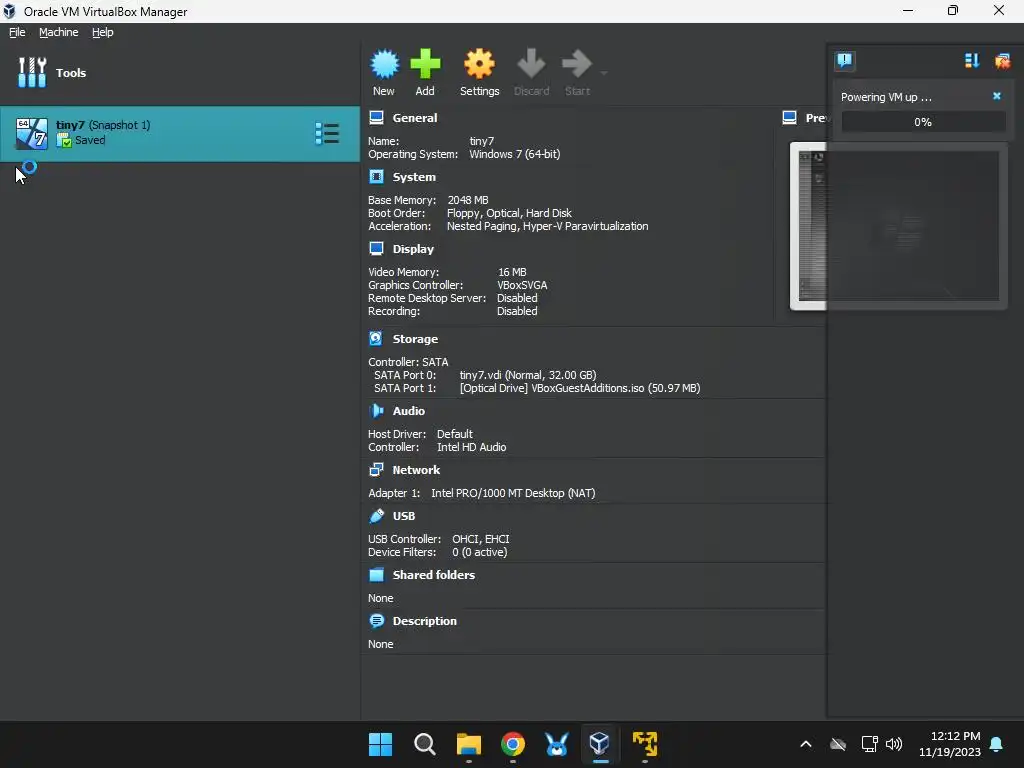Open the clock and date flyout
The image size is (1024, 768).
point(950,744)
